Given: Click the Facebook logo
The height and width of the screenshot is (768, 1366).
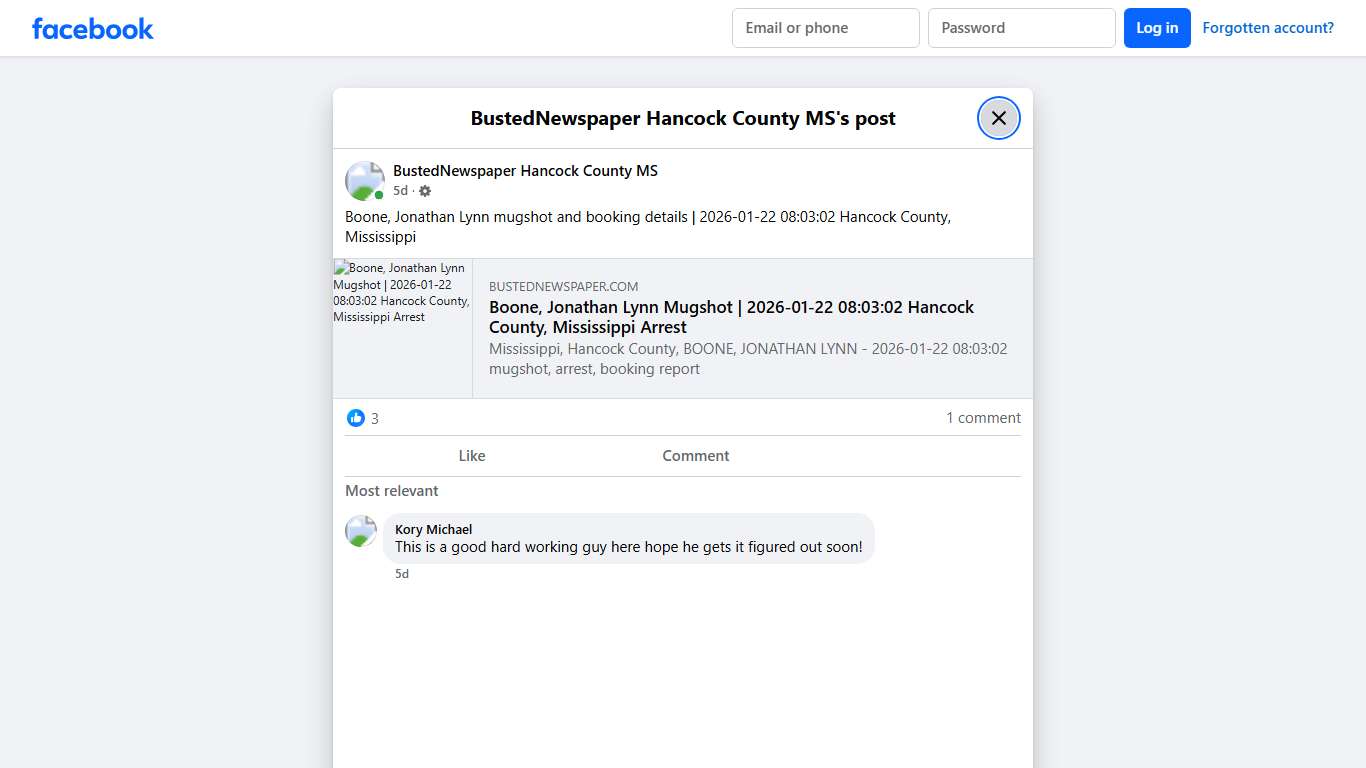Looking at the screenshot, I should (x=92, y=28).
